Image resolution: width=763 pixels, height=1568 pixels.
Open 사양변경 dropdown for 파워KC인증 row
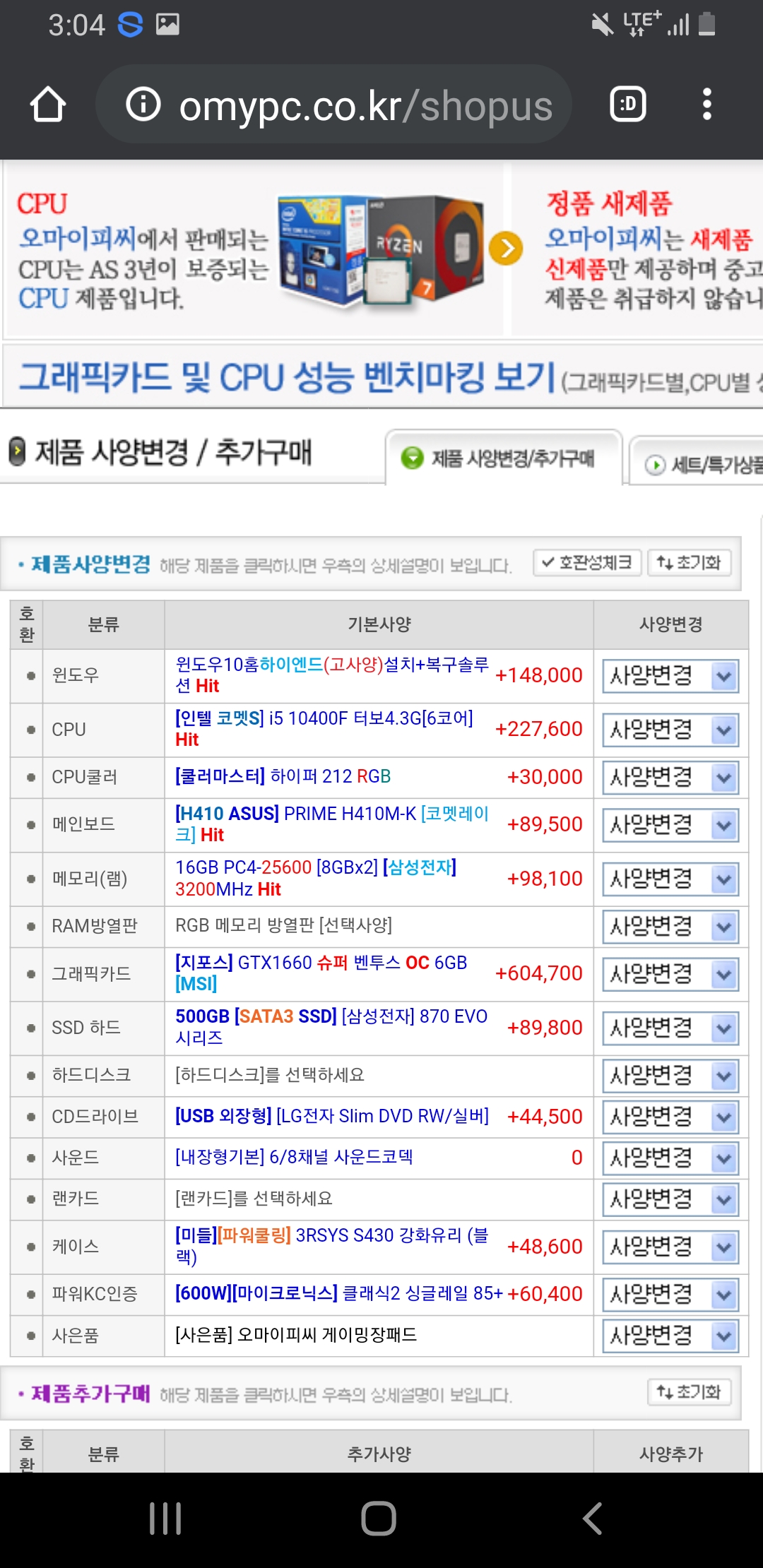point(670,1295)
